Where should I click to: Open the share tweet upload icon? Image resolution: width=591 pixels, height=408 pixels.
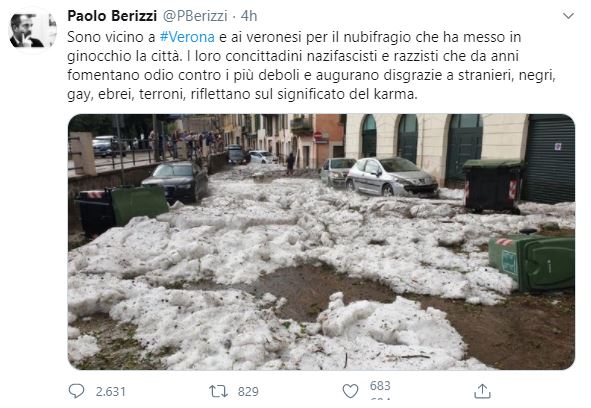(x=482, y=391)
